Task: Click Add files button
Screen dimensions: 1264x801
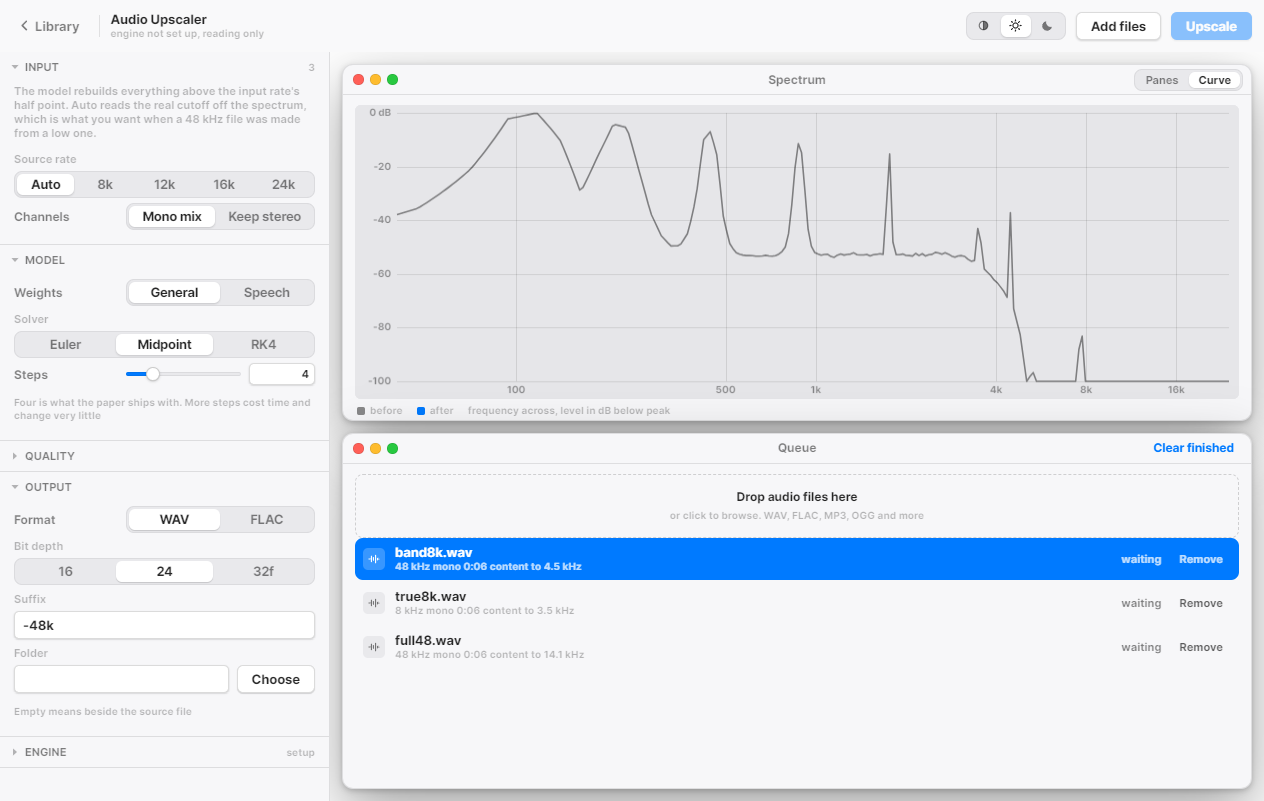Action: (1118, 26)
